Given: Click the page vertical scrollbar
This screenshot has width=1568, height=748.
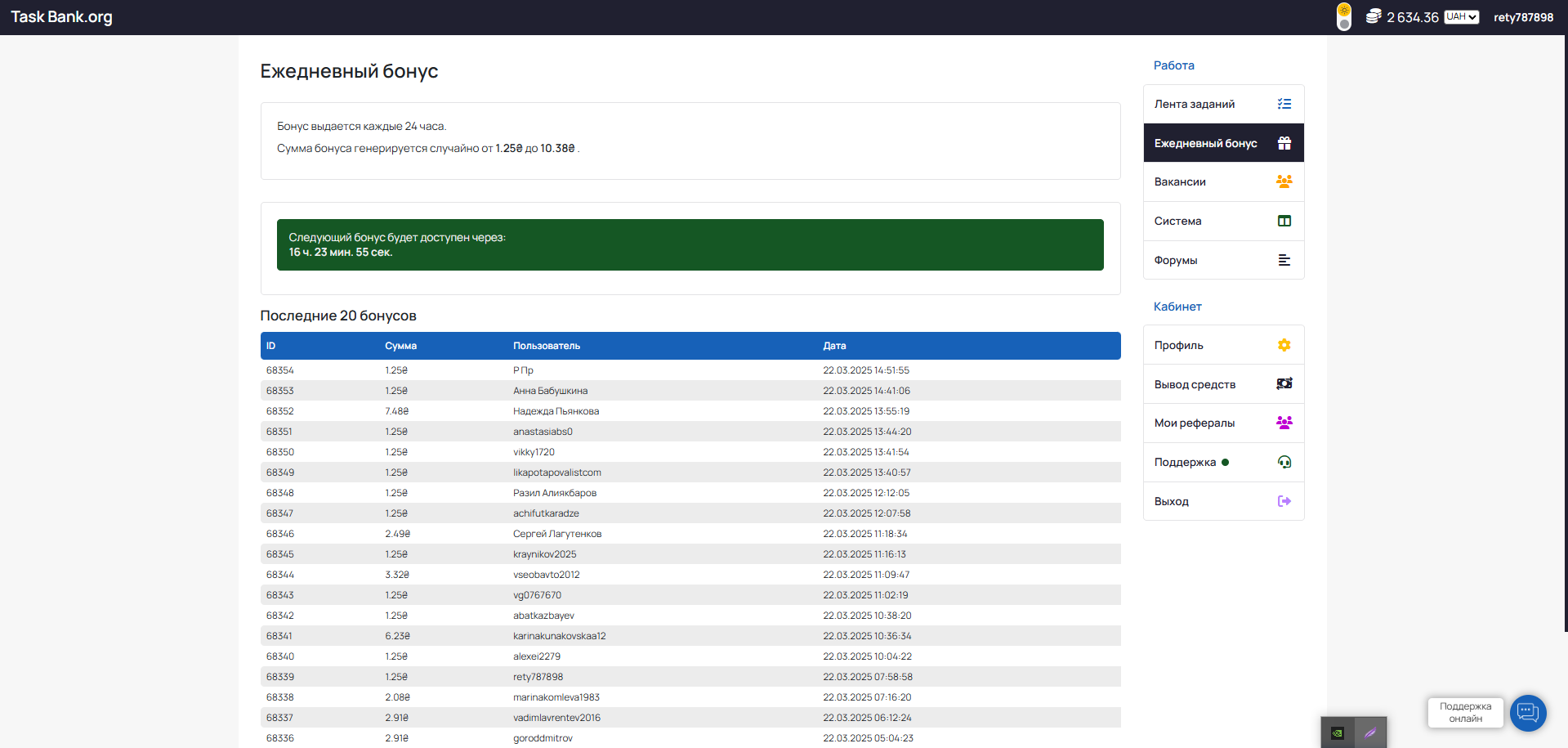Looking at the screenshot, I should (1565, 334).
